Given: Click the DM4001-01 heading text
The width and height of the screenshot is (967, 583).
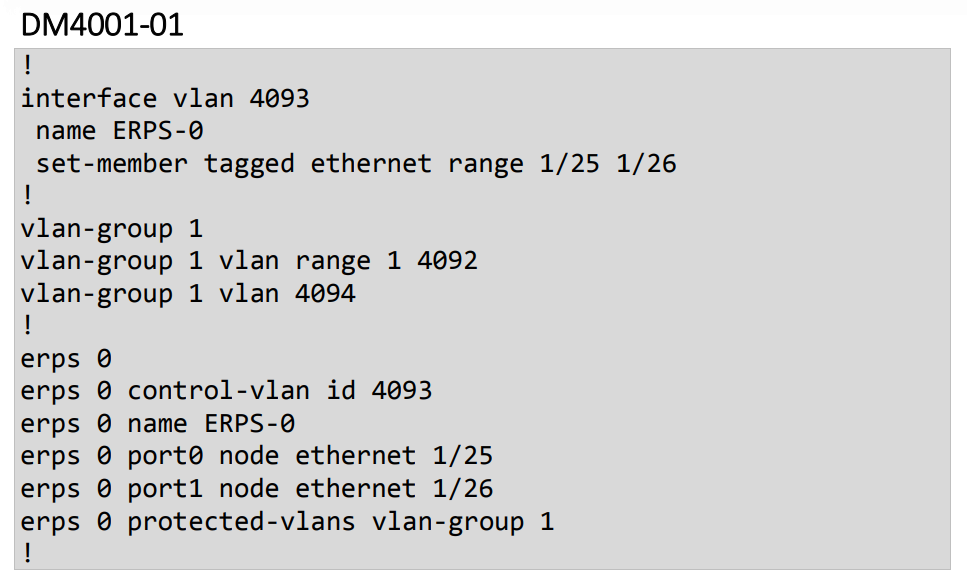Looking at the screenshot, I should coord(101,24).
